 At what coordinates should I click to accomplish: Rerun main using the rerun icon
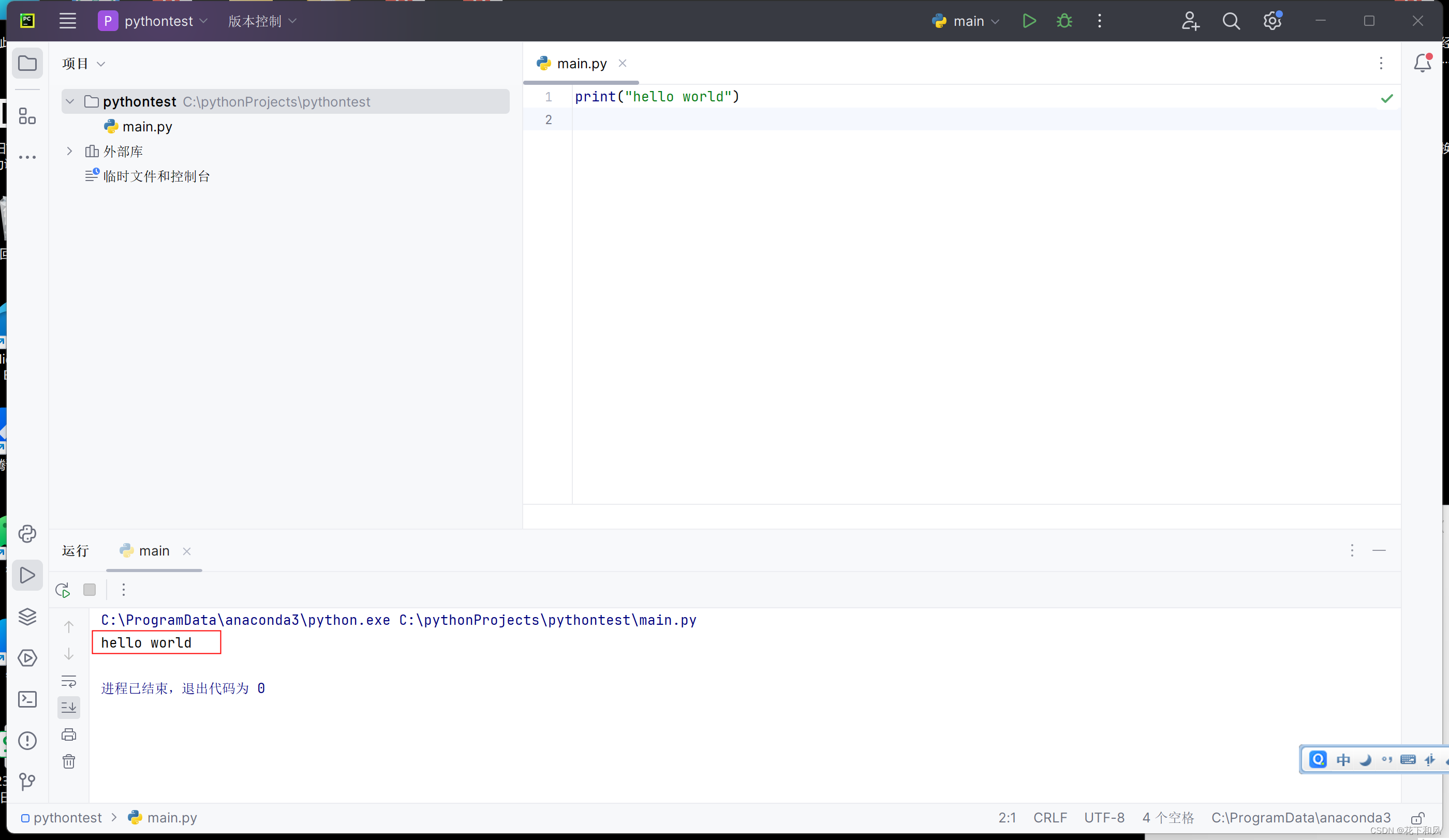pos(63,590)
